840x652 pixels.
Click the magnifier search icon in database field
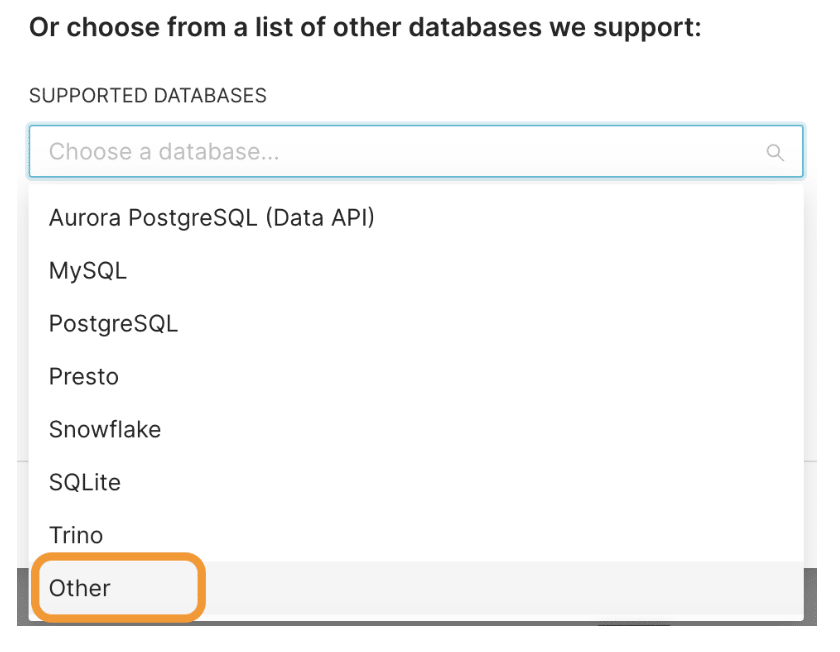[775, 152]
